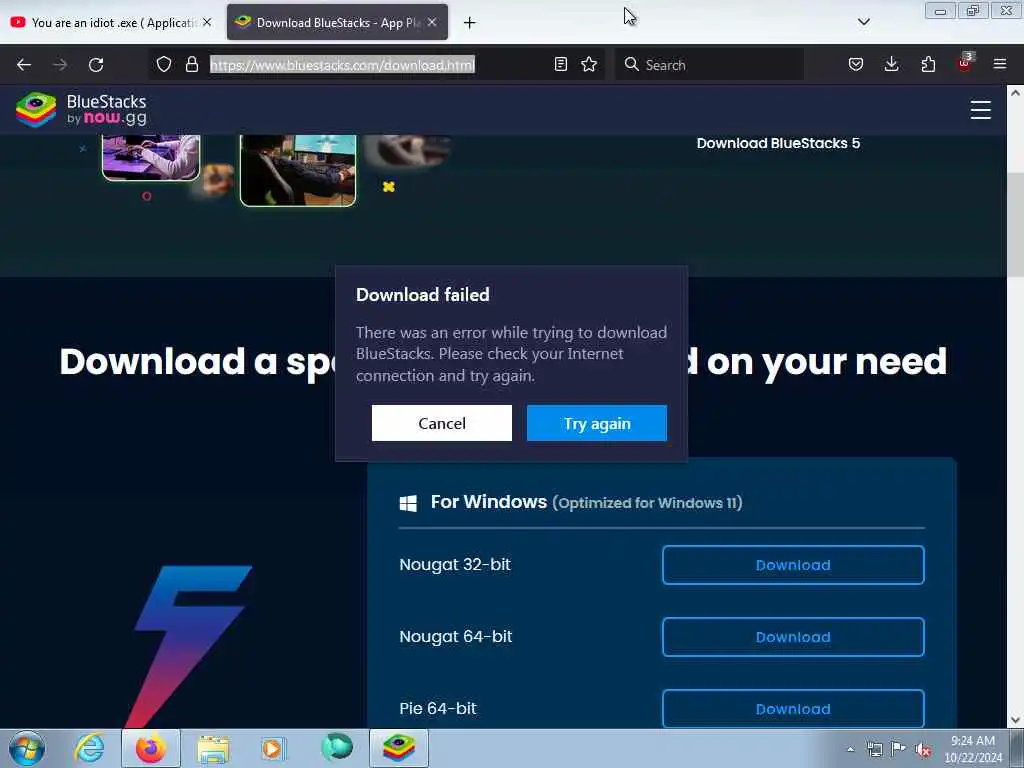Click the Download BlueStacks 5 link

click(778, 143)
